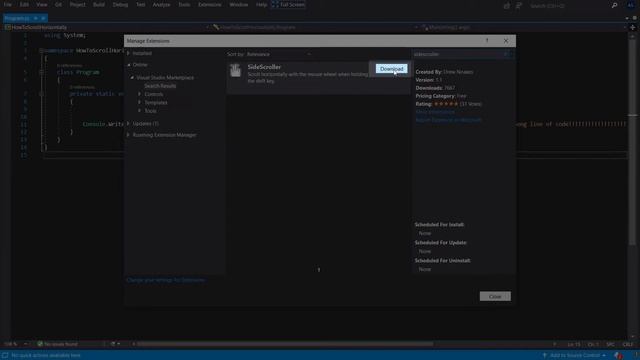The height and width of the screenshot is (360, 640).
Task: Click the SPC indicator in editor footer
Action: click(611, 344)
